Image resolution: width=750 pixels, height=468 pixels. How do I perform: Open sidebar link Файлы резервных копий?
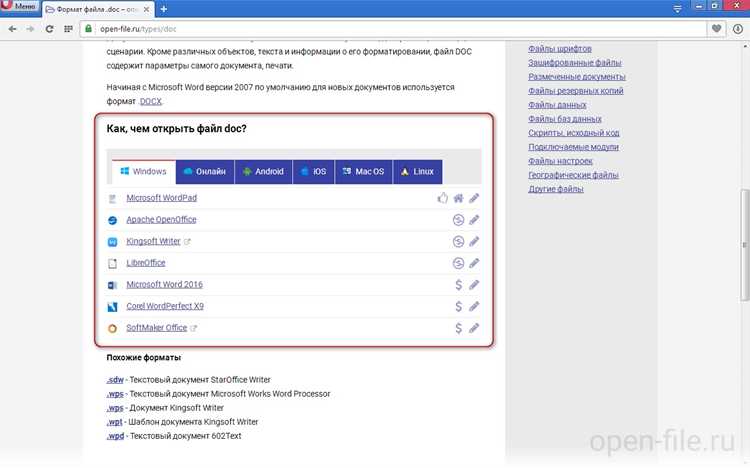point(575,90)
